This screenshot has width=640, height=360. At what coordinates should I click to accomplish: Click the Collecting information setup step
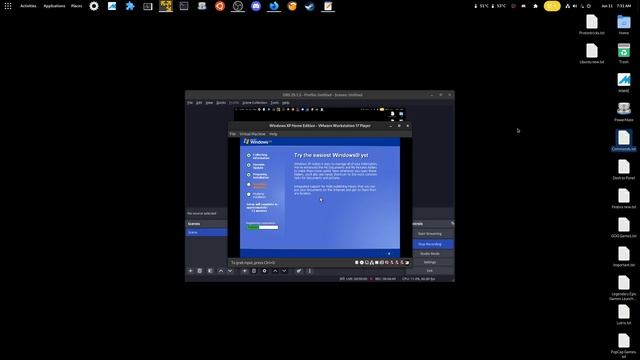pos(258,156)
